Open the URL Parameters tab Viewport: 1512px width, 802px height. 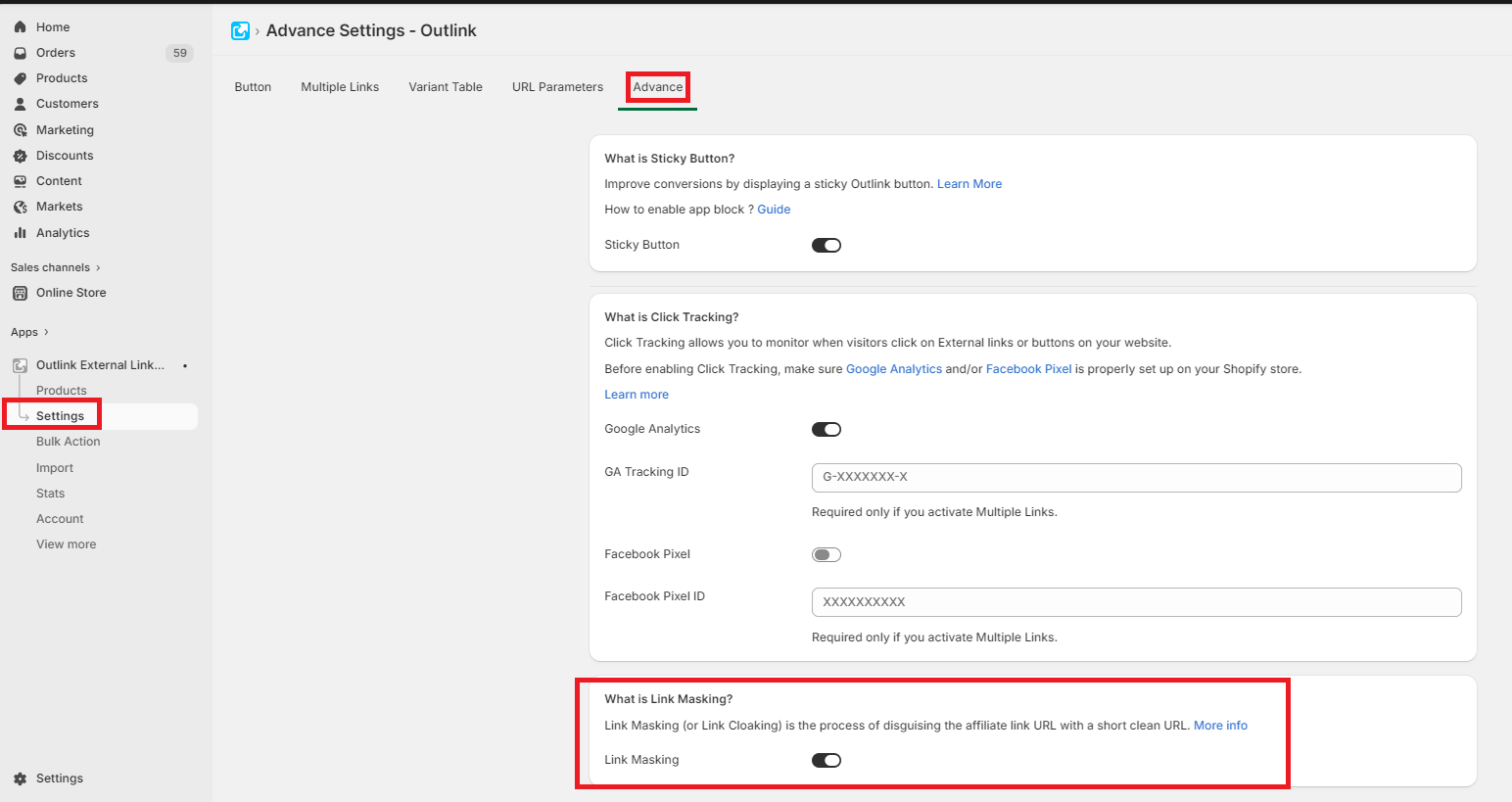(557, 87)
